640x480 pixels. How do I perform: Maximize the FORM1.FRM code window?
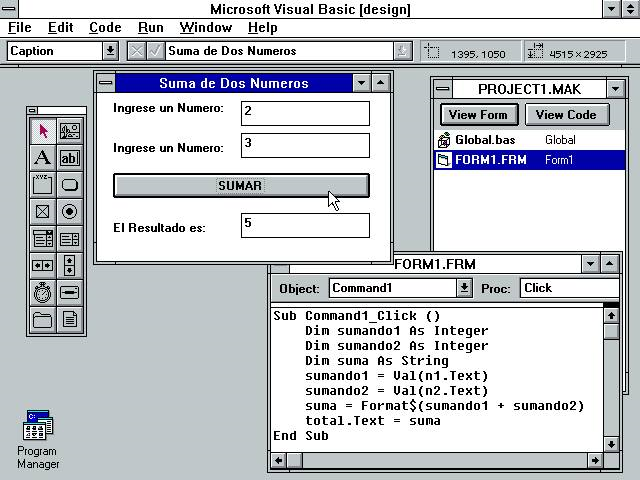pyautogui.click(x=609, y=264)
